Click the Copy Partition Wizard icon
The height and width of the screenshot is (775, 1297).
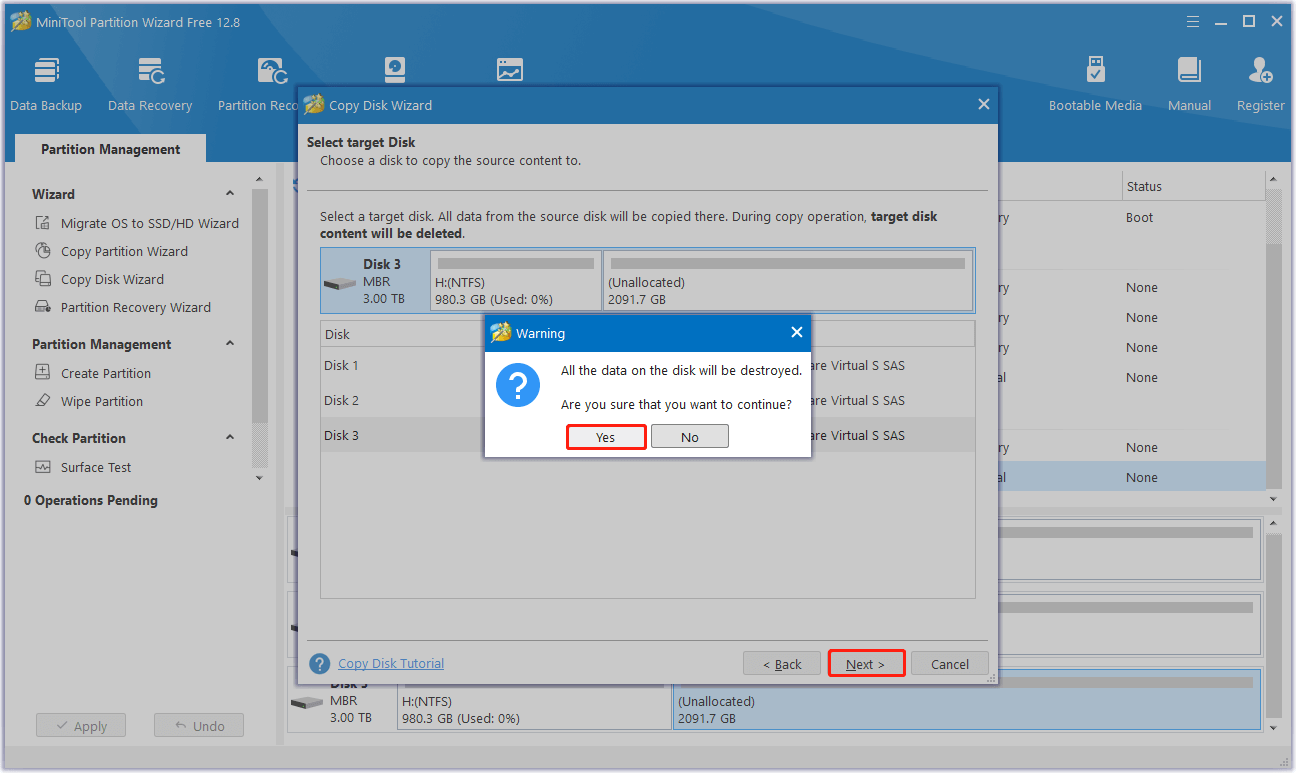(43, 251)
